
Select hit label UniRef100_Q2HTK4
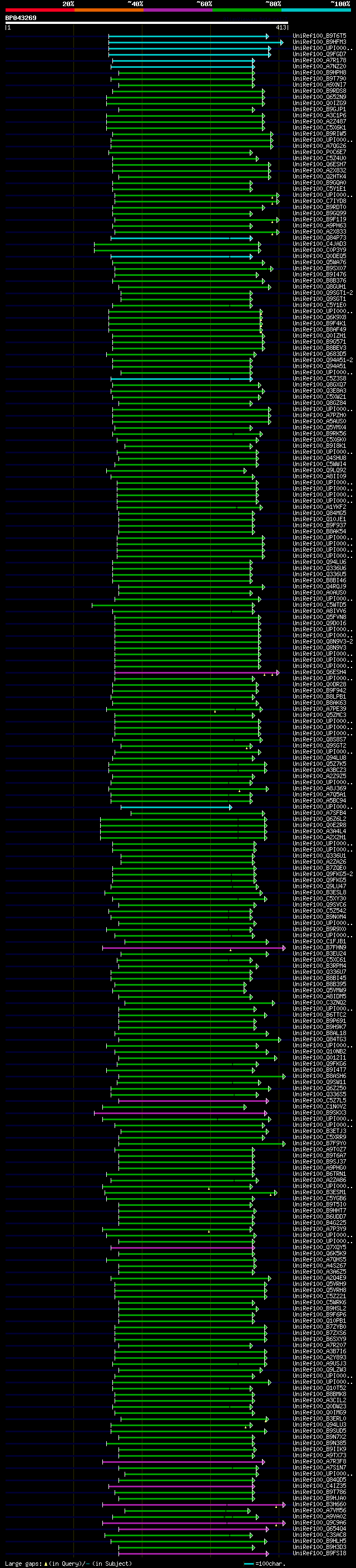pyautogui.click(x=319, y=176)
